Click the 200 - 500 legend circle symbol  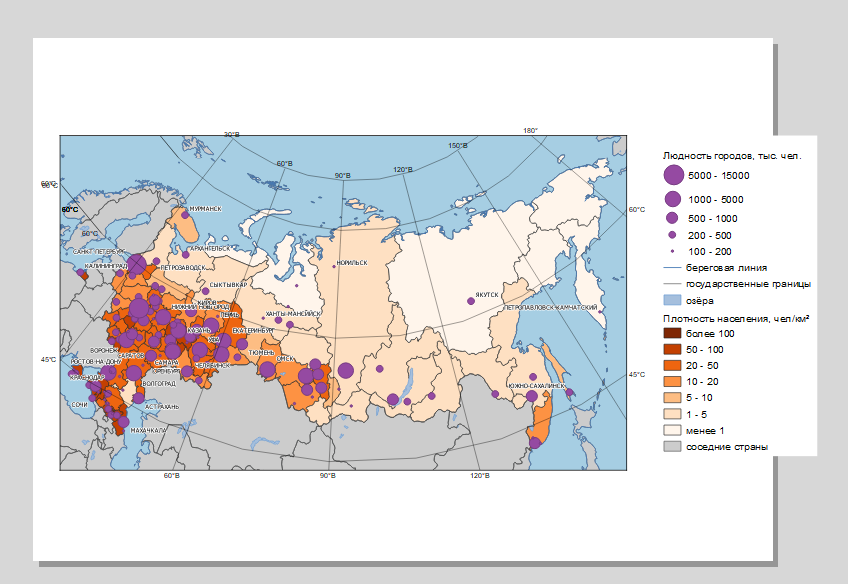pyautogui.click(x=672, y=235)
